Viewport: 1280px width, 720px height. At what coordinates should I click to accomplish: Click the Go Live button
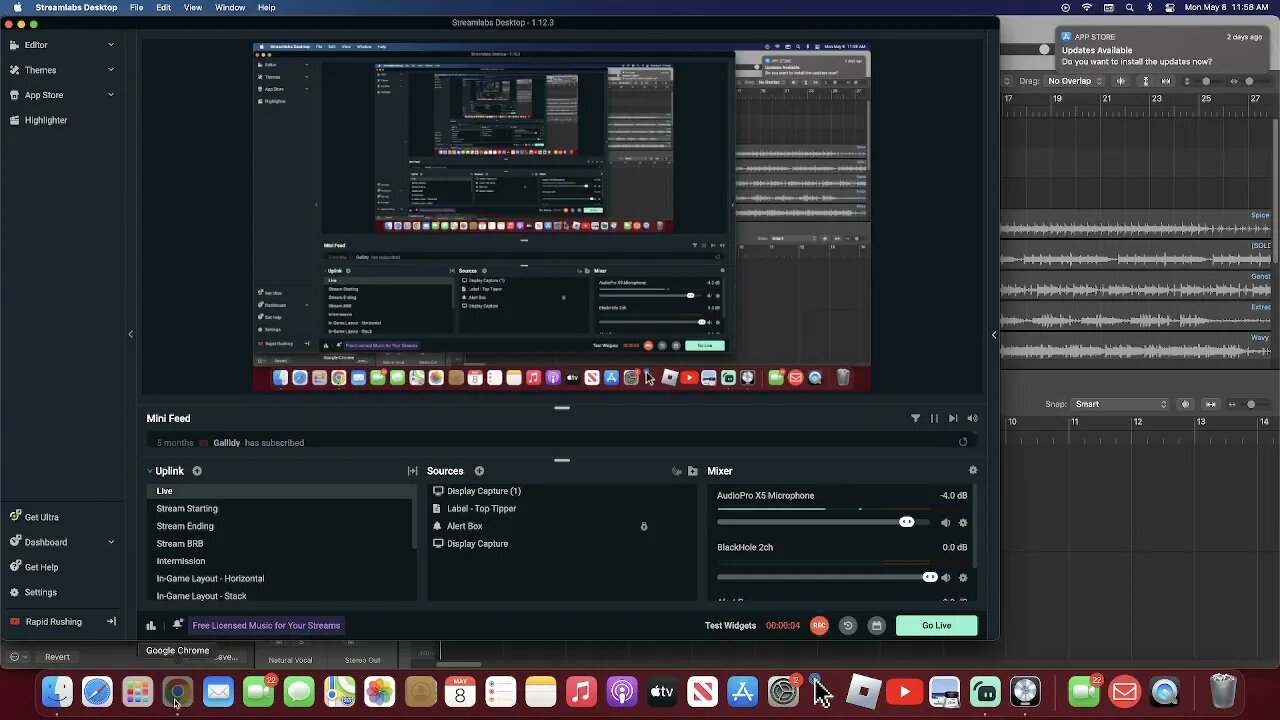point(936,625)
